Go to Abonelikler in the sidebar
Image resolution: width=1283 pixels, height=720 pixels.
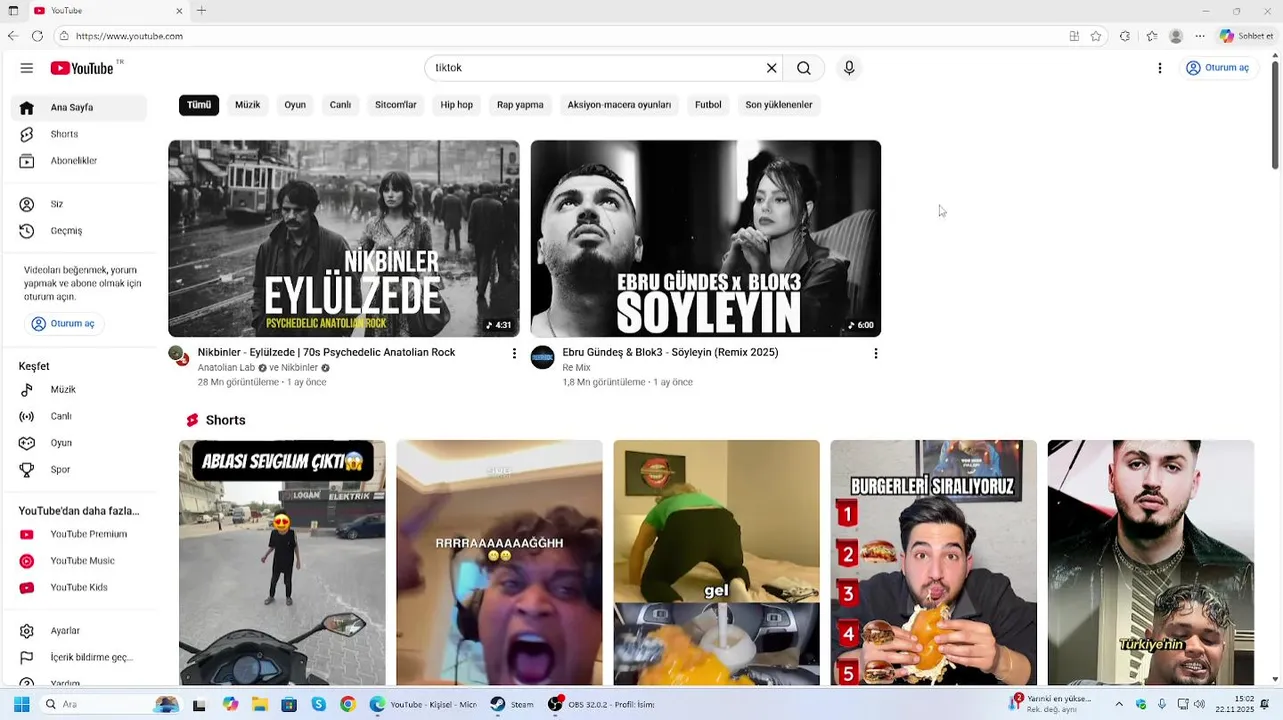(x=79, y=161)
